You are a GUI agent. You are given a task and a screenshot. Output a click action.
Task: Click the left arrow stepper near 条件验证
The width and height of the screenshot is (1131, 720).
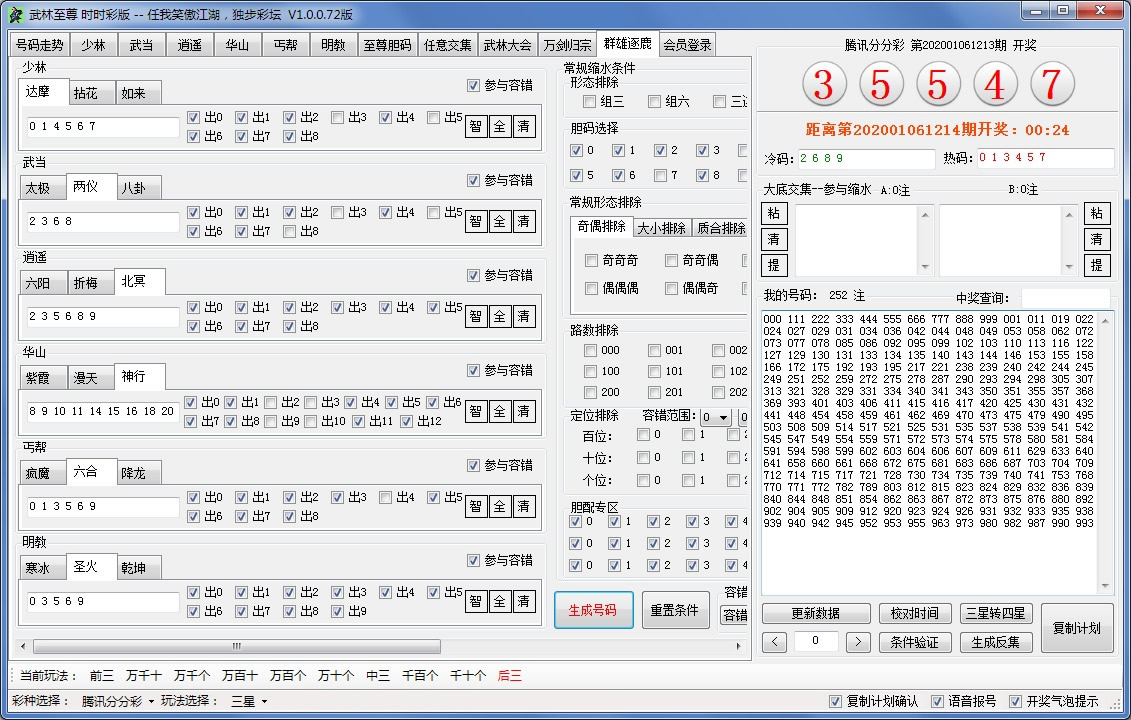pos(773,642)
